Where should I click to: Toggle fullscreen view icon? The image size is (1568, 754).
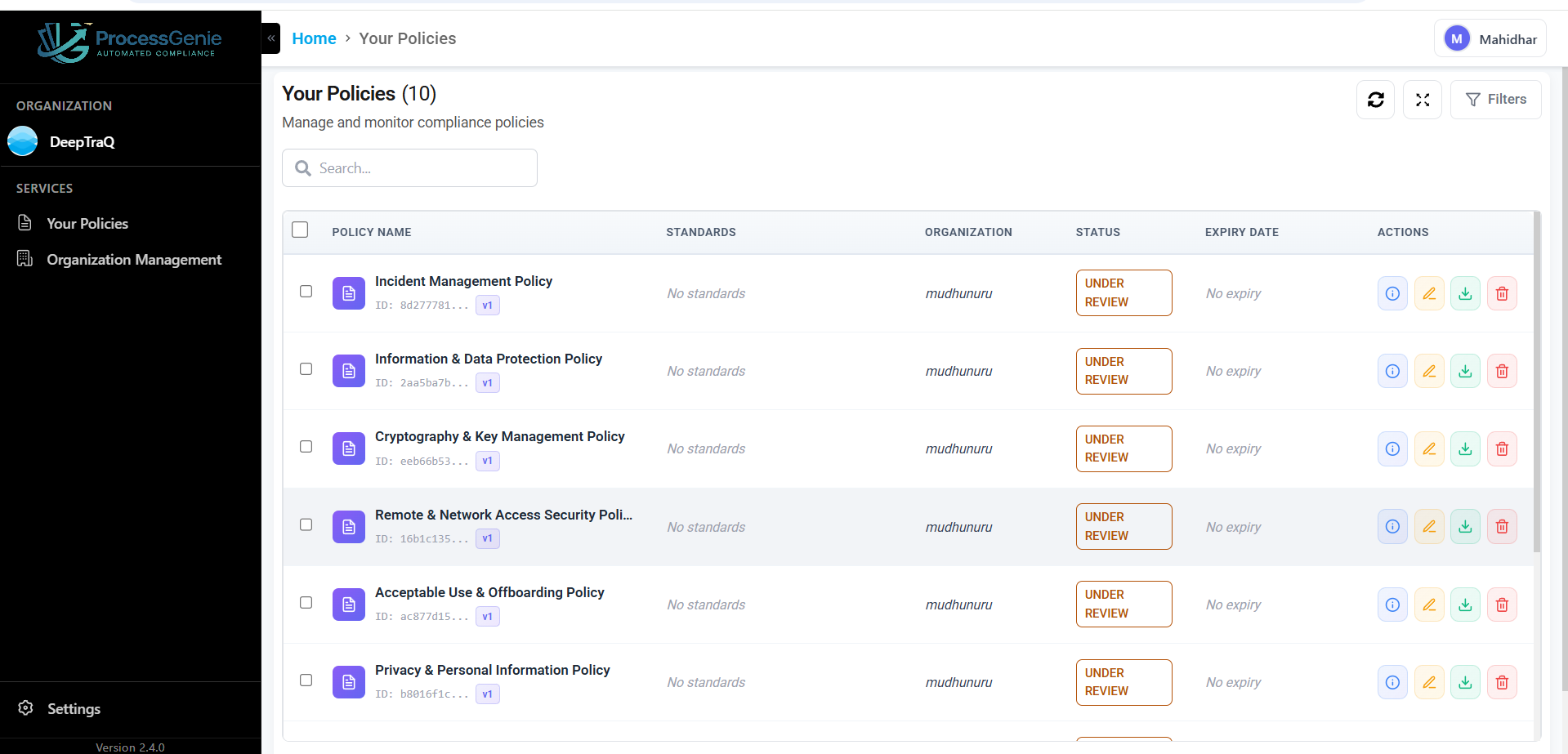pos(1423,100)
